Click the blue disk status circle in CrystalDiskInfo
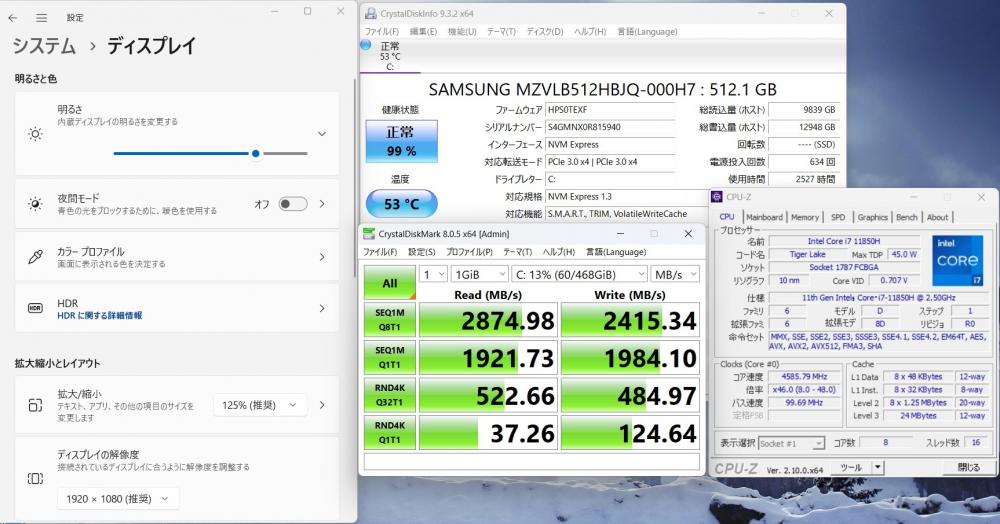 coord(366,45)
